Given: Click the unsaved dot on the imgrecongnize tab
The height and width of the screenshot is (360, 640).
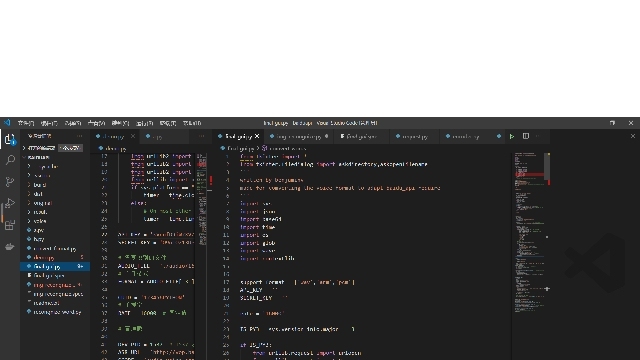Looking at the screenshot, I should 327,136.
